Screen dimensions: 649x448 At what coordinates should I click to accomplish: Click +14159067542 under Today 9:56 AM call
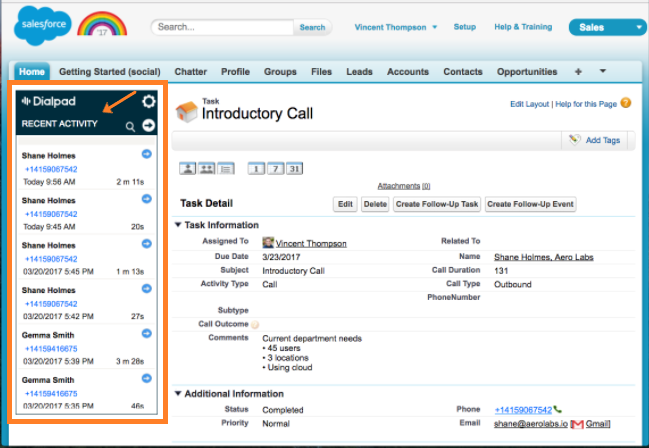point(51,169)
